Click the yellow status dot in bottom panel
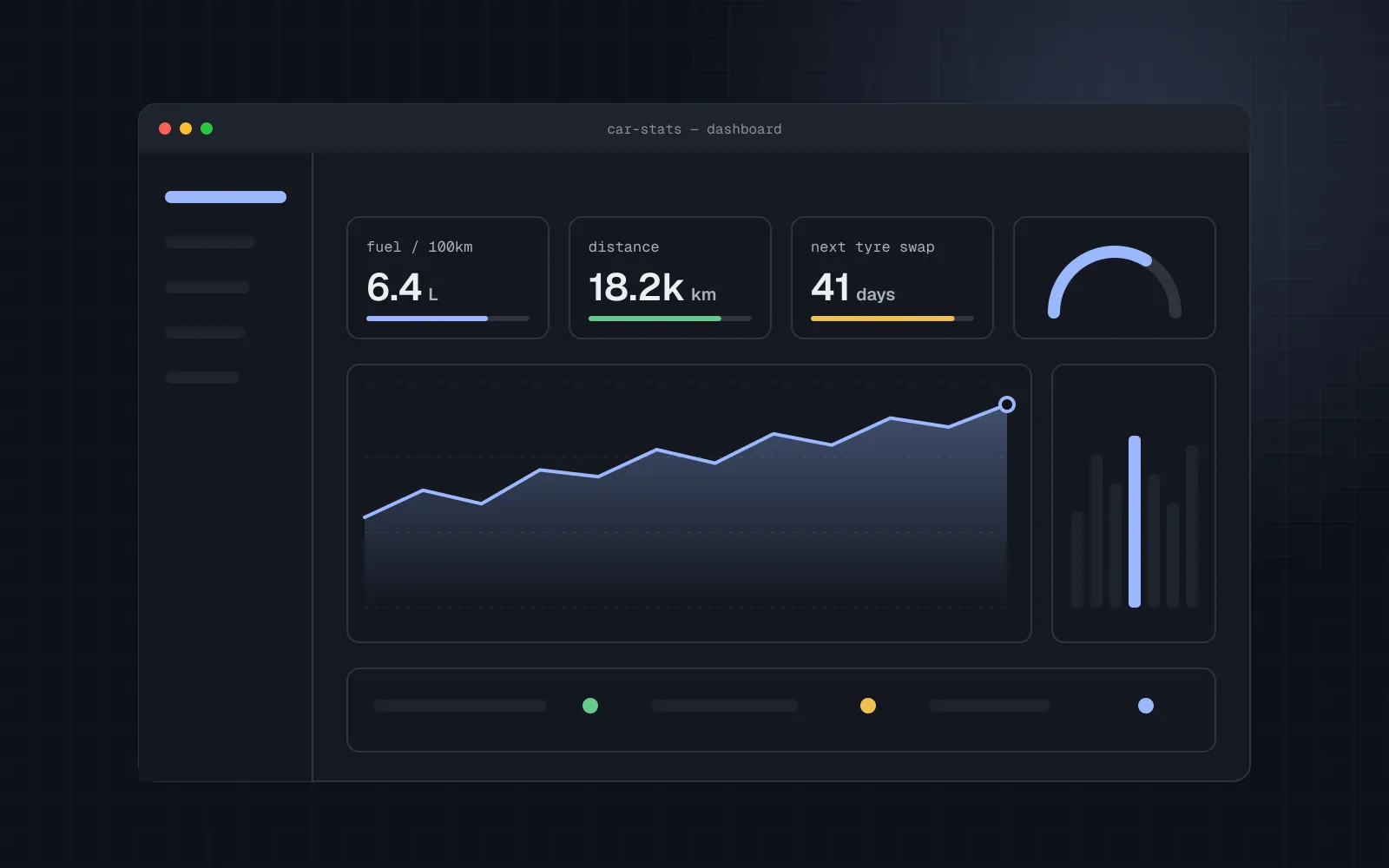The width and height of the screenshot is (1389, 868). coord(868,706)
